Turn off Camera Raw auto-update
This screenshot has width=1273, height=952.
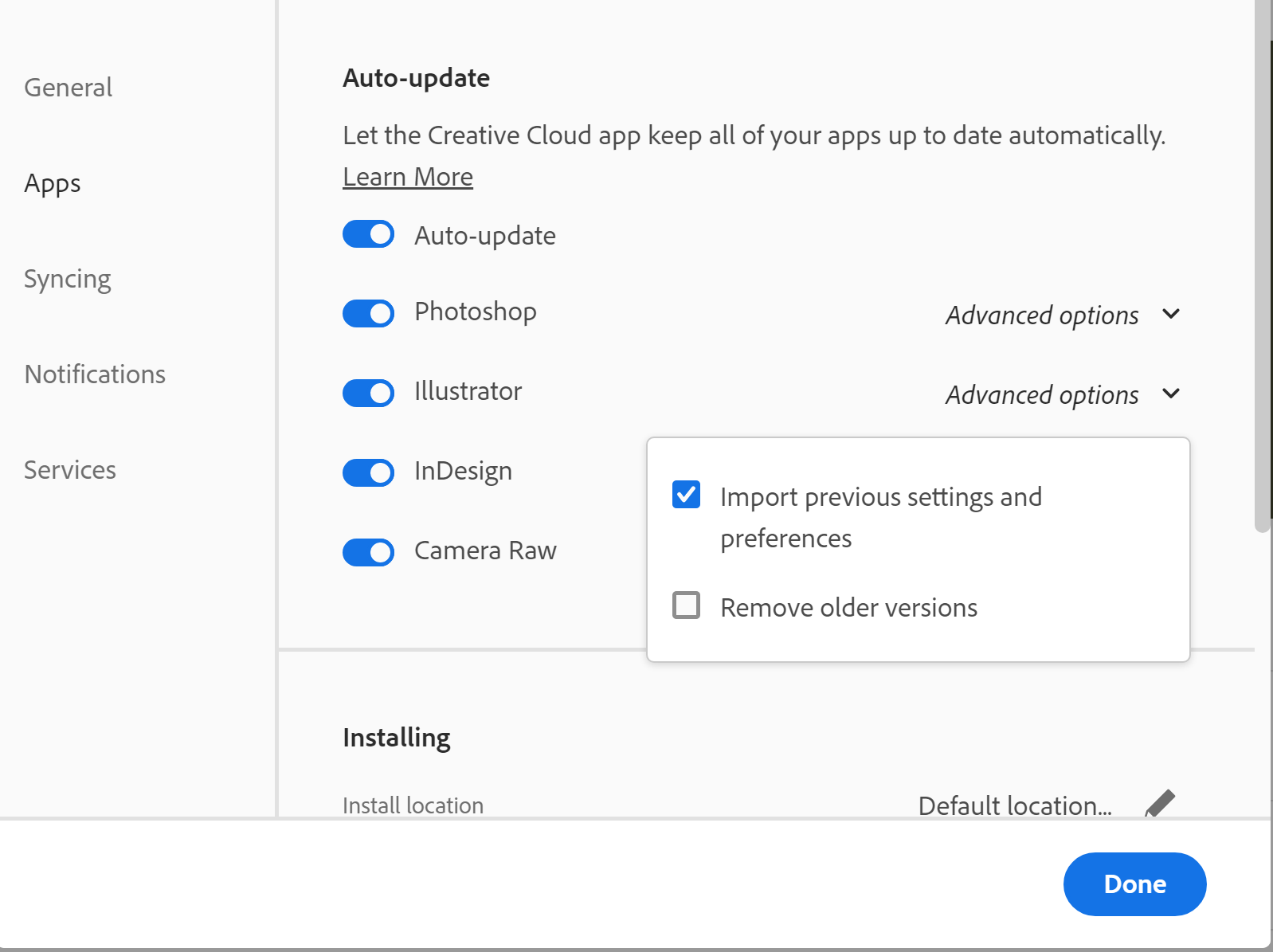click(x=367, y=552)
